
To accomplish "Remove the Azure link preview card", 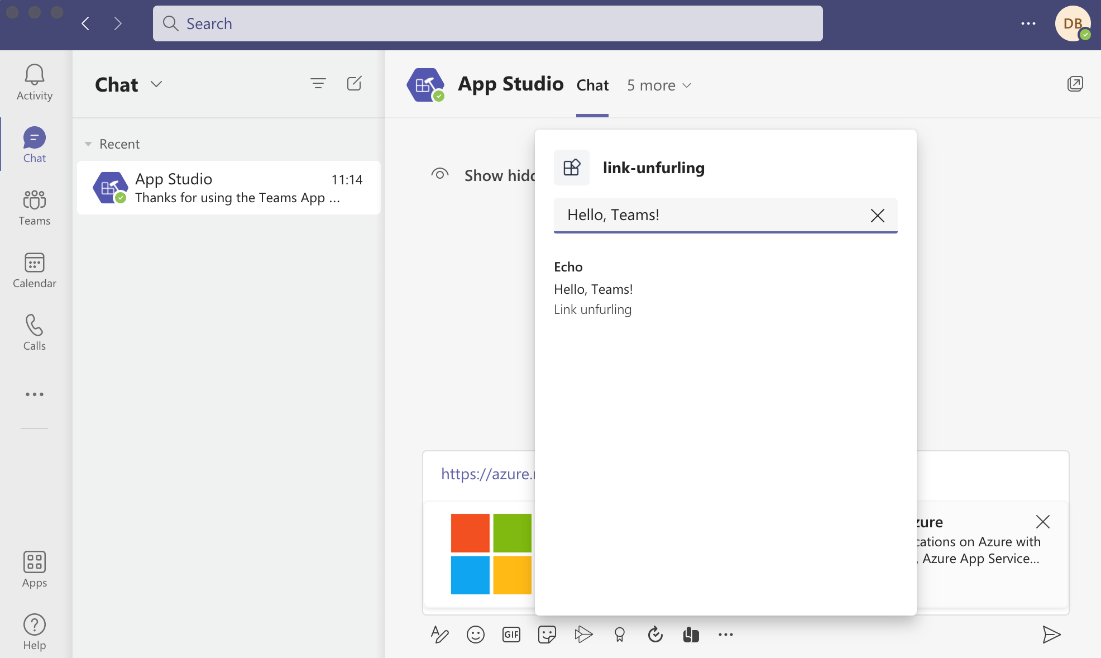I will (x=1042, y=522).
